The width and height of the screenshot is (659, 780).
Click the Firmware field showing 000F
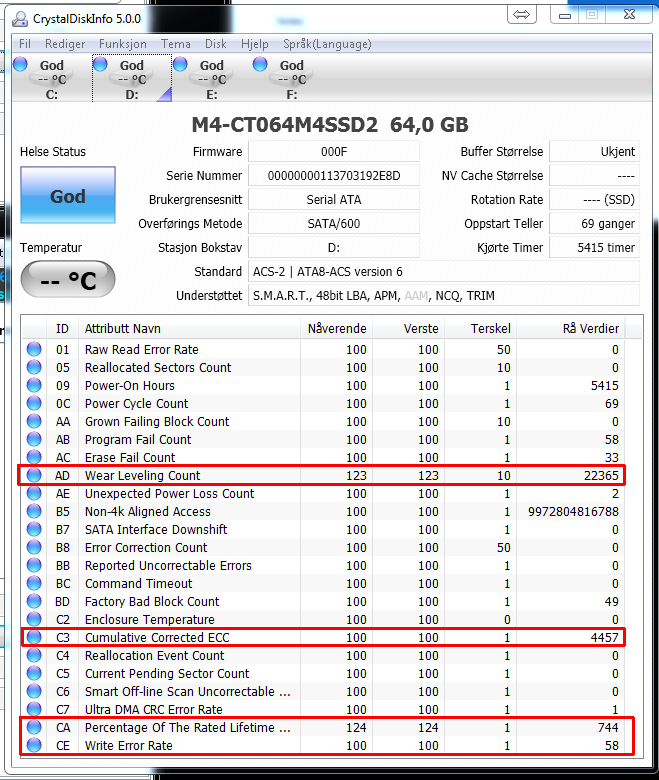334,152
